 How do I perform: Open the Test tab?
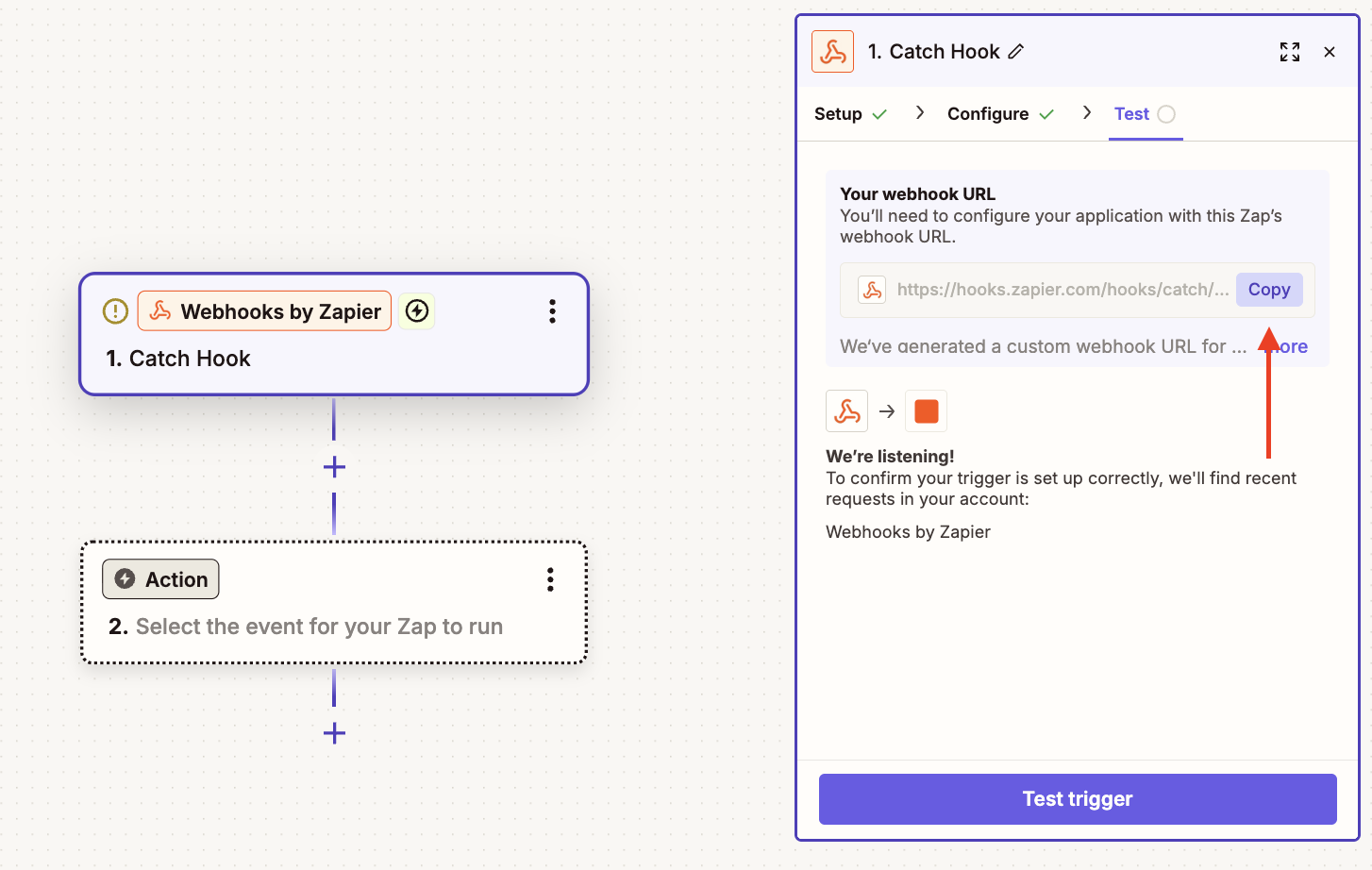pos(1145,114)
